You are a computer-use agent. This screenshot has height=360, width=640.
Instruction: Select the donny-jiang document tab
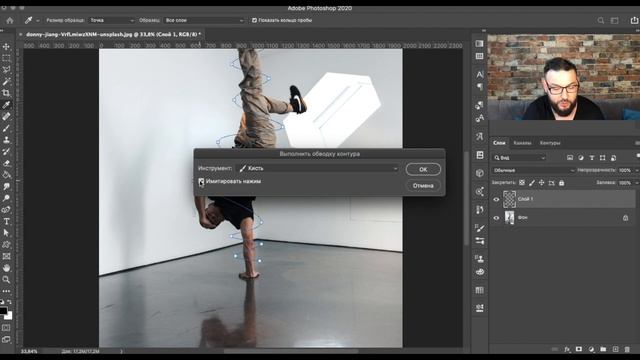pos(113,34)
